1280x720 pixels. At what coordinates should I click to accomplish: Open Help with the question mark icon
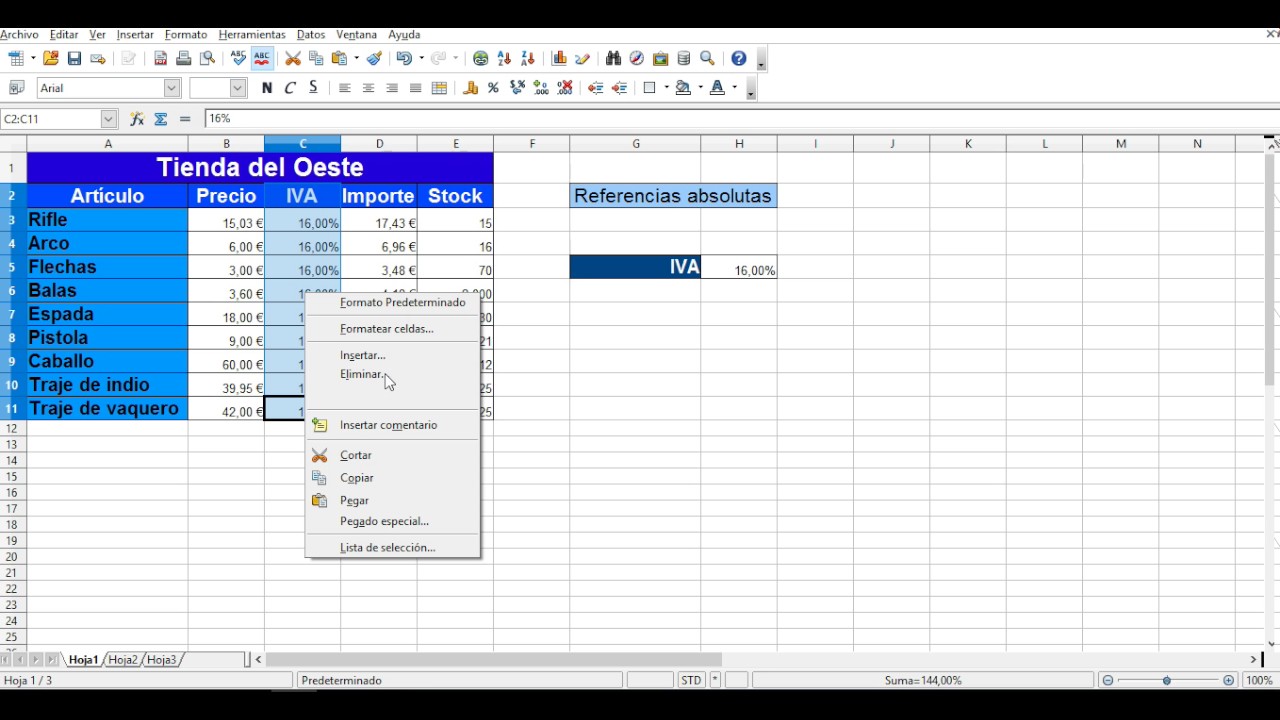pos(739,59)
